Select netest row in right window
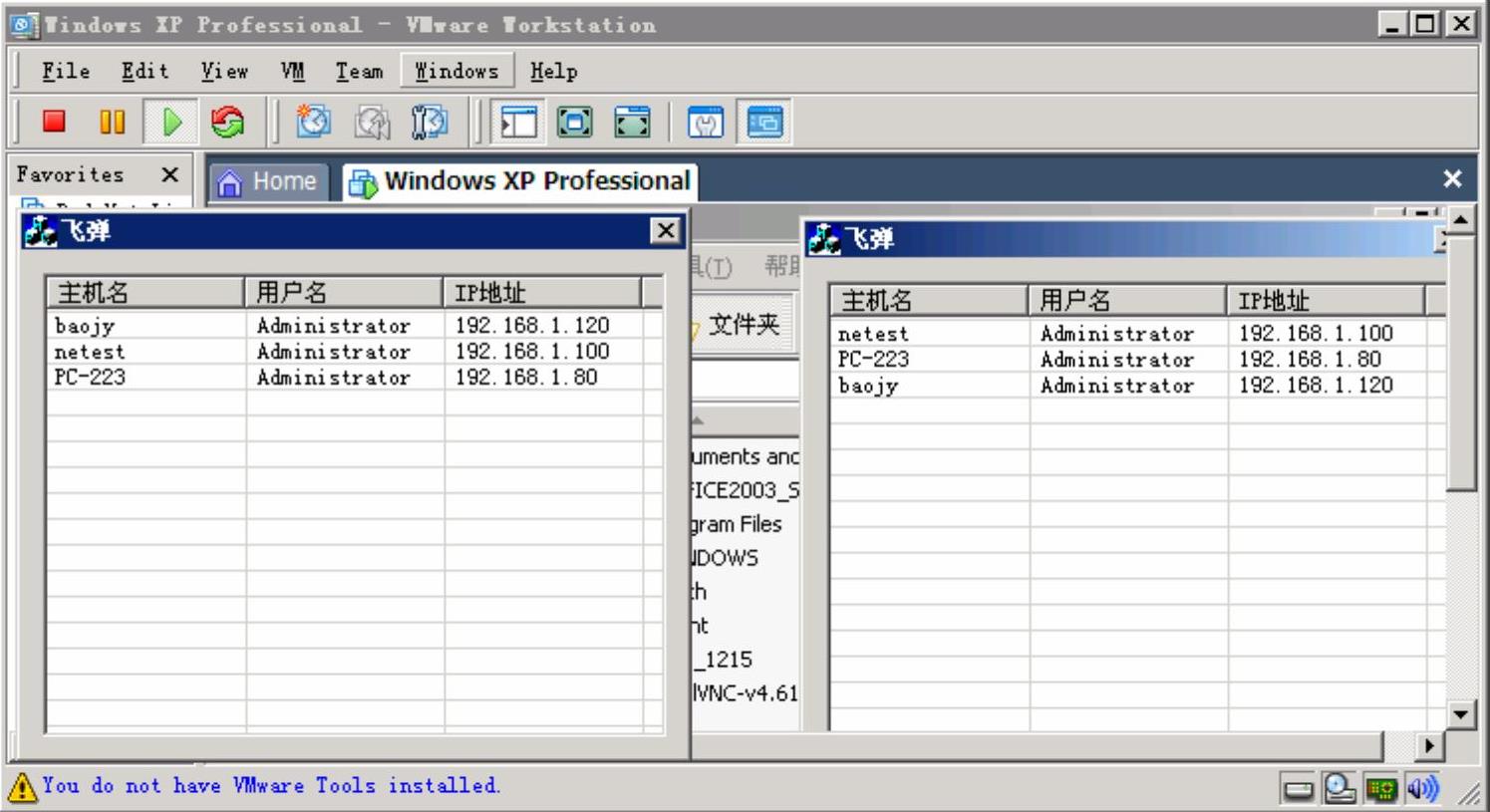 click(1136, 334)
